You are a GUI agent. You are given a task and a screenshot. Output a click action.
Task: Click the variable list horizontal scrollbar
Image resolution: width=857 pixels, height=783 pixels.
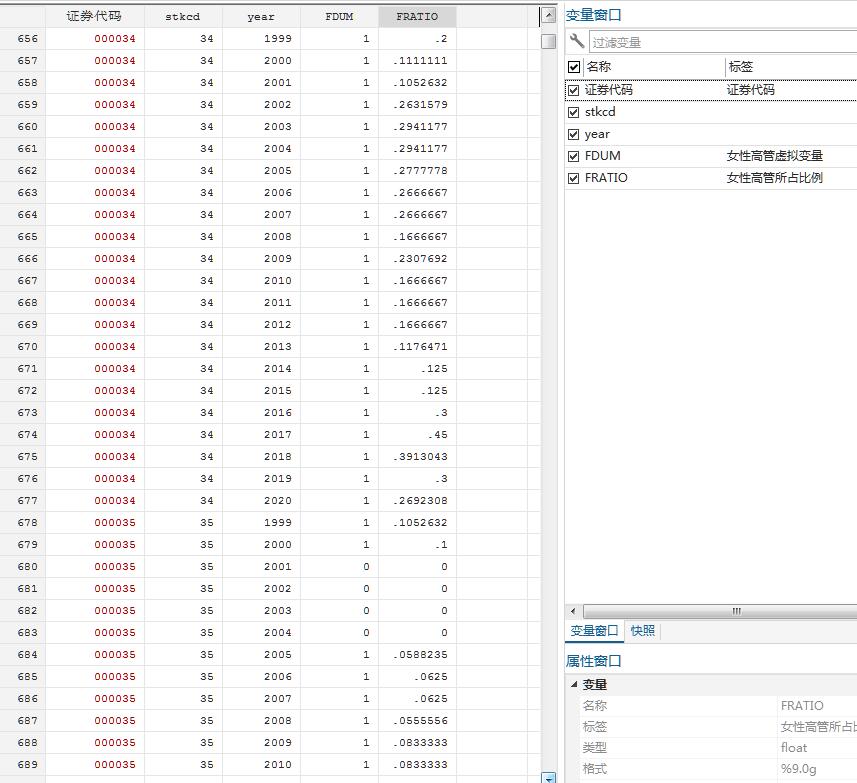point(720,611)
